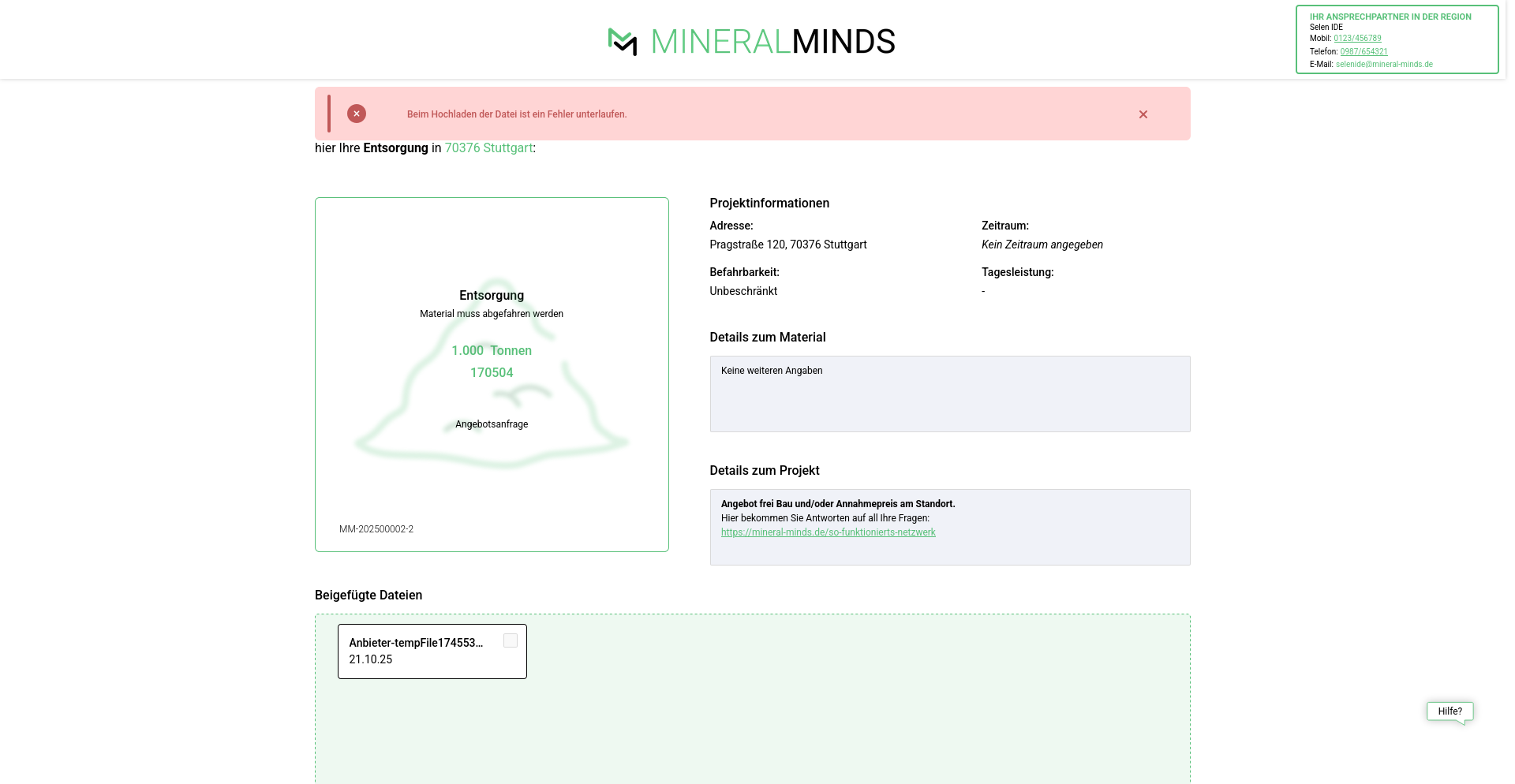This screenshot has height=784, width=1515.
Task: Email selenide@mineral-minds.de
Action: coord(1384,65)
